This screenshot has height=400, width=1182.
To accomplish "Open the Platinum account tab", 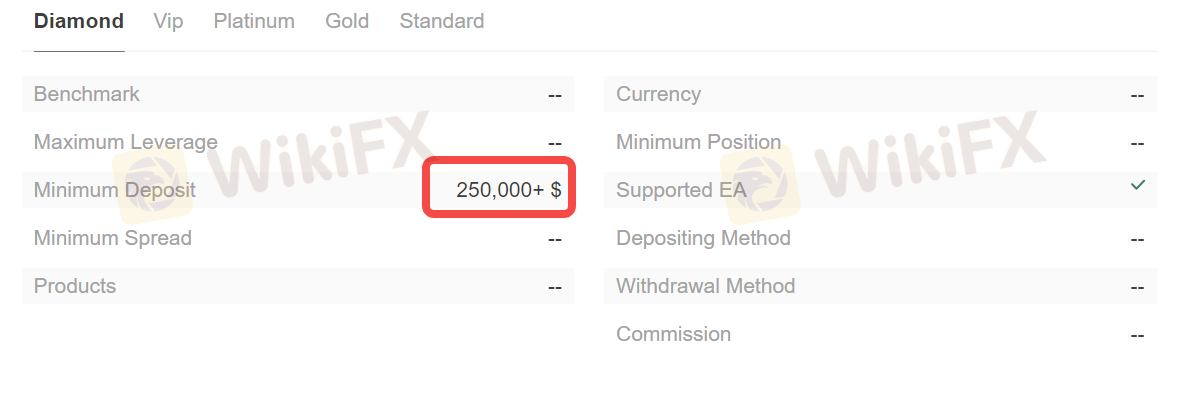I will (x=254, y=21).
